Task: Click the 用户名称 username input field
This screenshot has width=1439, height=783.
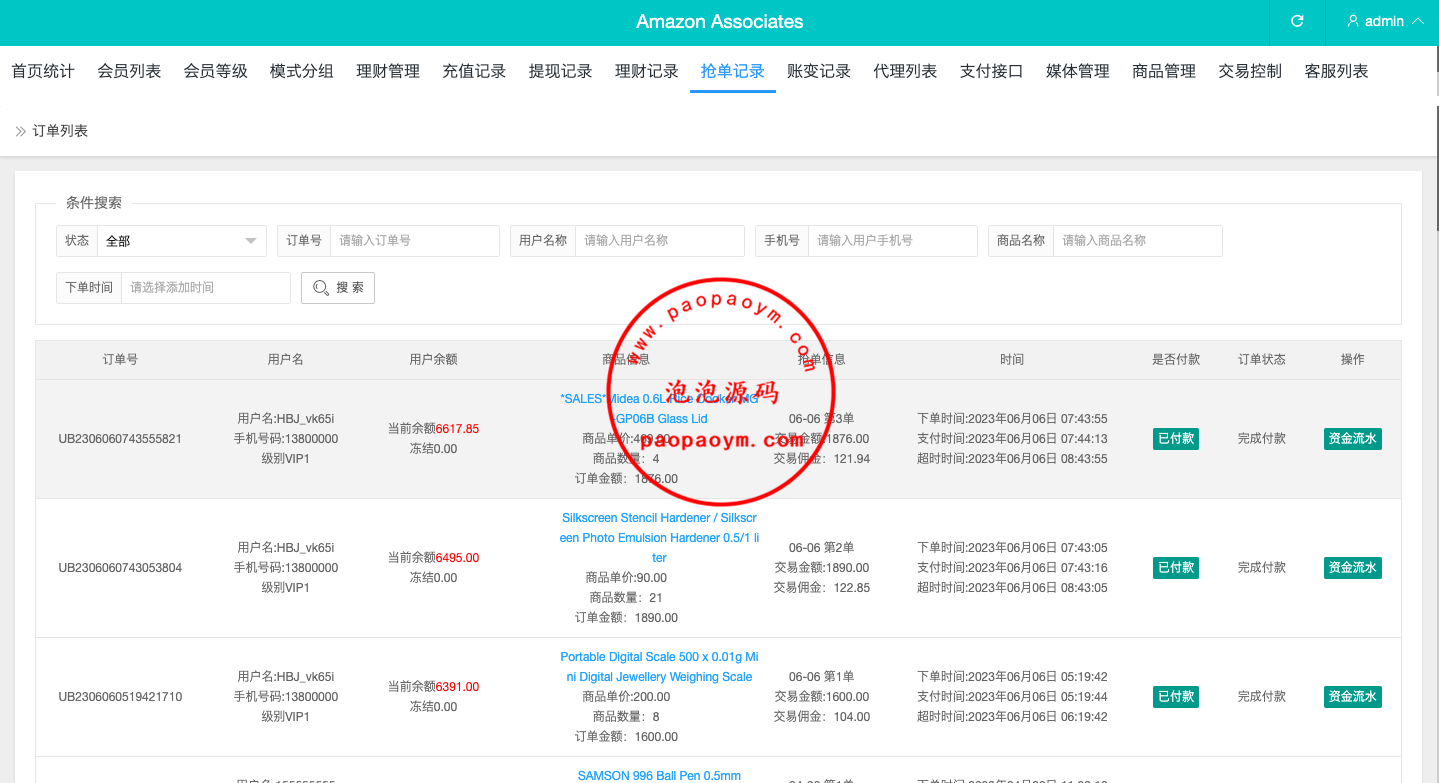Action: pyautogui.click(x=659, y=241)
